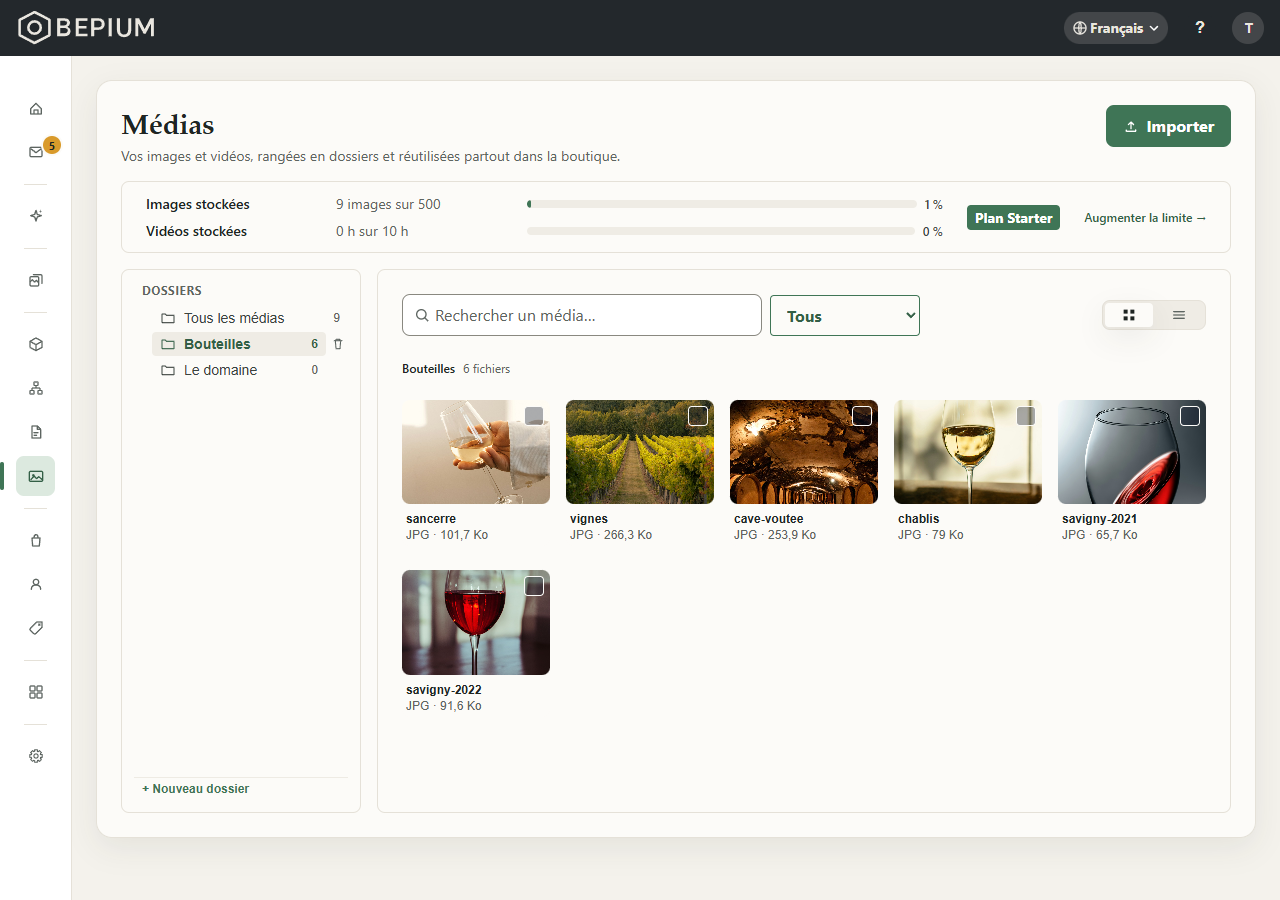Click the Augmenter la limite link
Viewport: 1280px width, 900px height.
click(1145, 218)
